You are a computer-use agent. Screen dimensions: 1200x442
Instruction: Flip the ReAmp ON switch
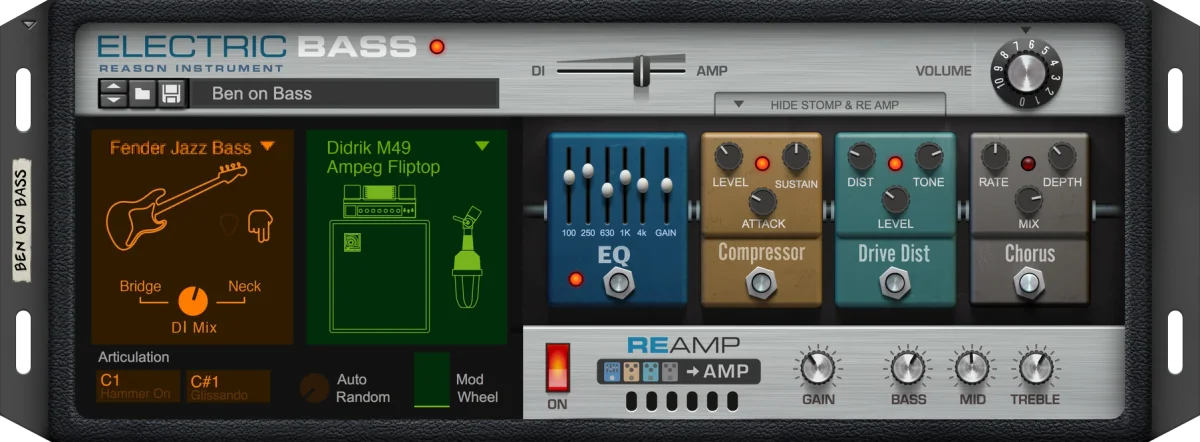tap(557, 369)
